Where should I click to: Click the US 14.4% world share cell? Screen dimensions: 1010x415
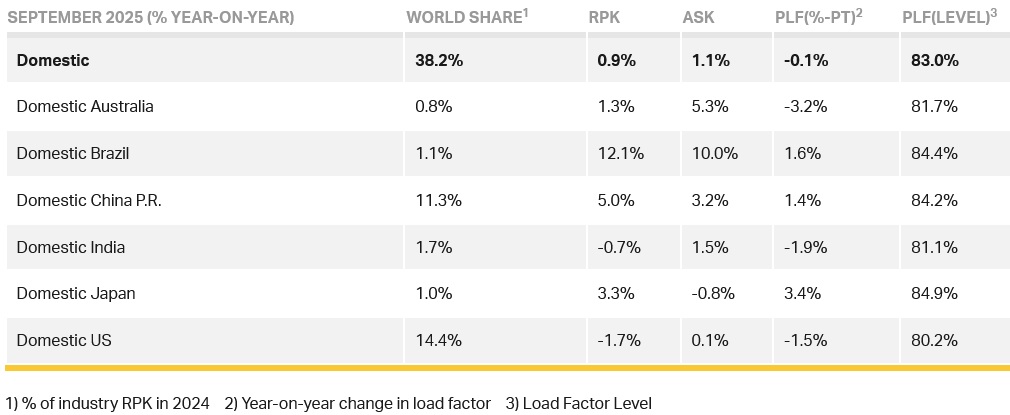click(438, 340)
